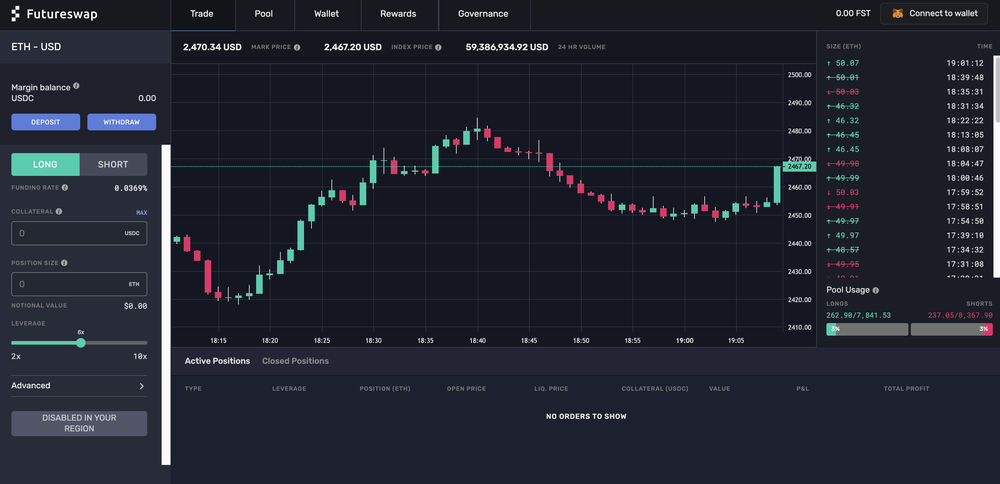Click the P&L column header
1000x484 pixels.
[x=802, y=388]
